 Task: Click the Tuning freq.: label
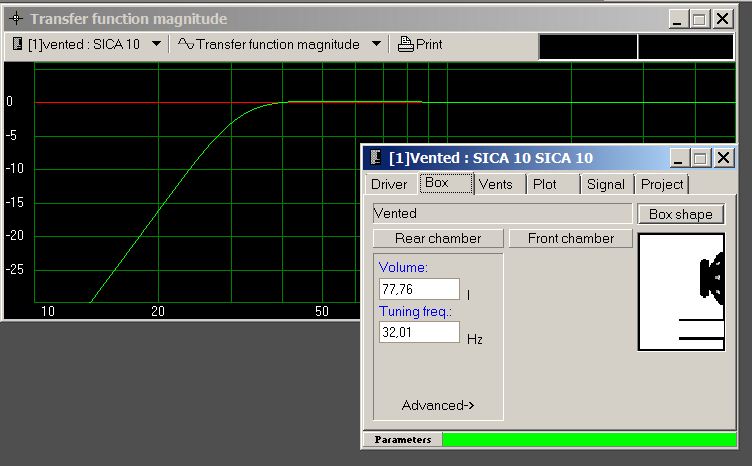(415, 311)
